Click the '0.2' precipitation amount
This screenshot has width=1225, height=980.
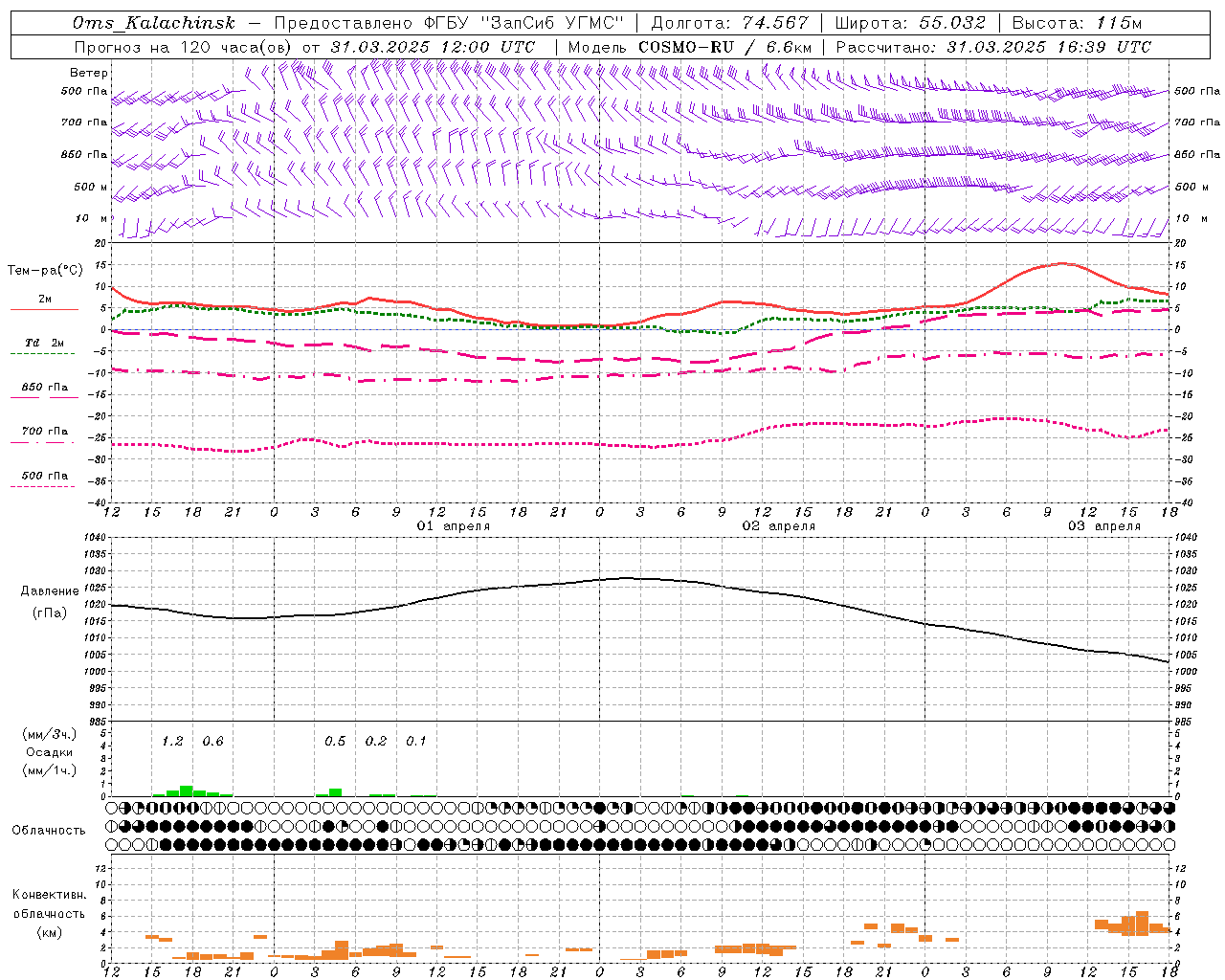pyautogui.click(x=376, y=742)
